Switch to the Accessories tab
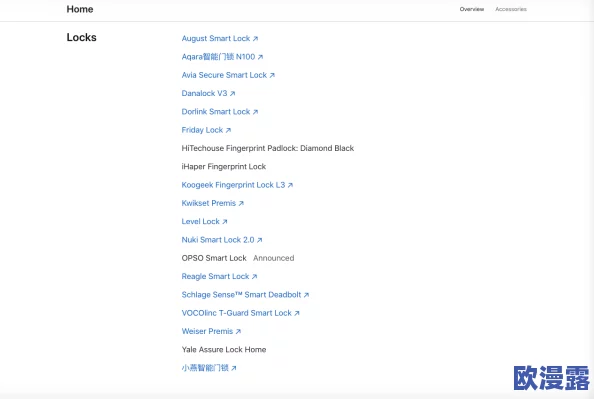The height and width of the screenshot is (399, 594). coord(511,9)
